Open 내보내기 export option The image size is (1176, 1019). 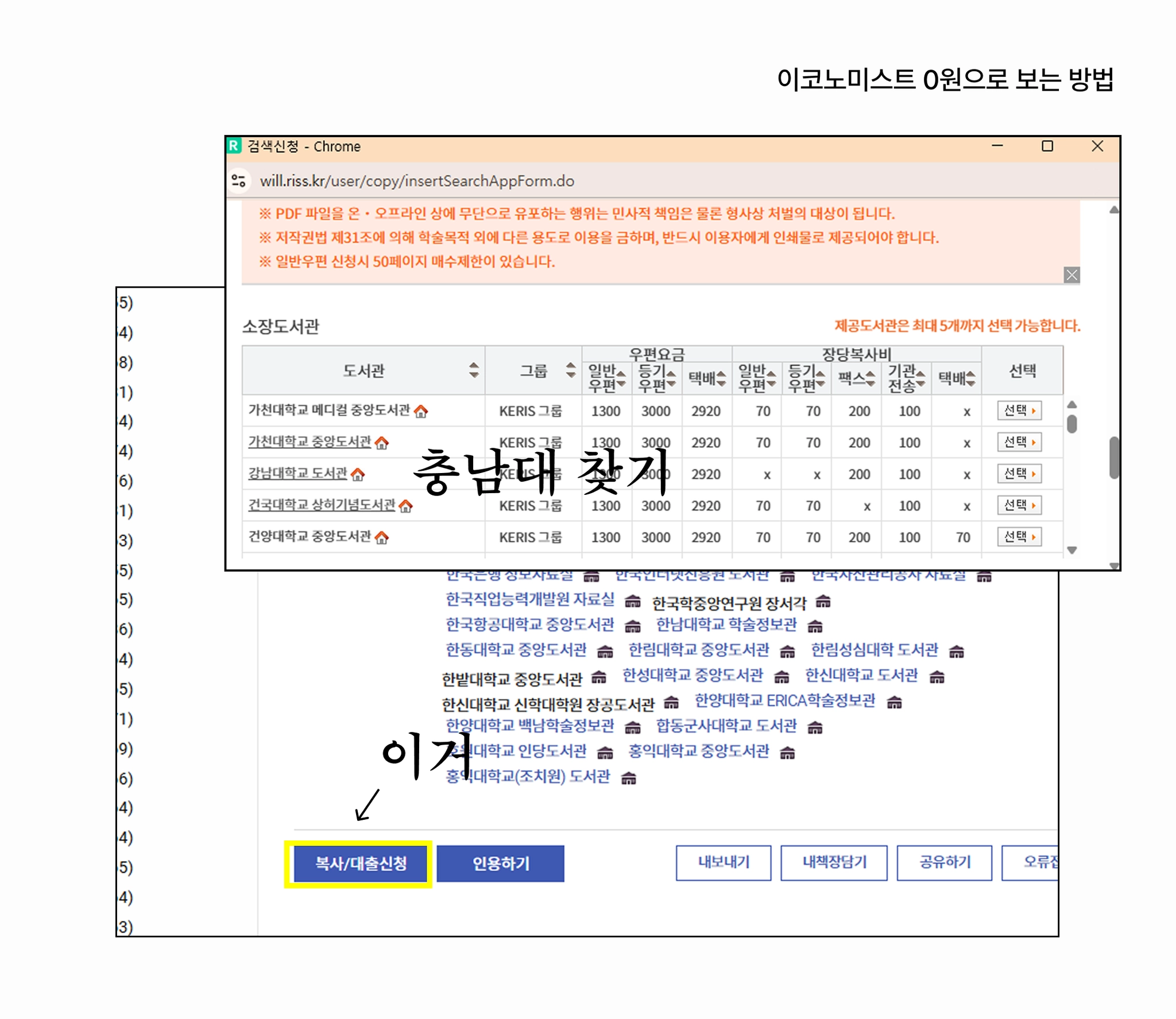click(723, 862)
